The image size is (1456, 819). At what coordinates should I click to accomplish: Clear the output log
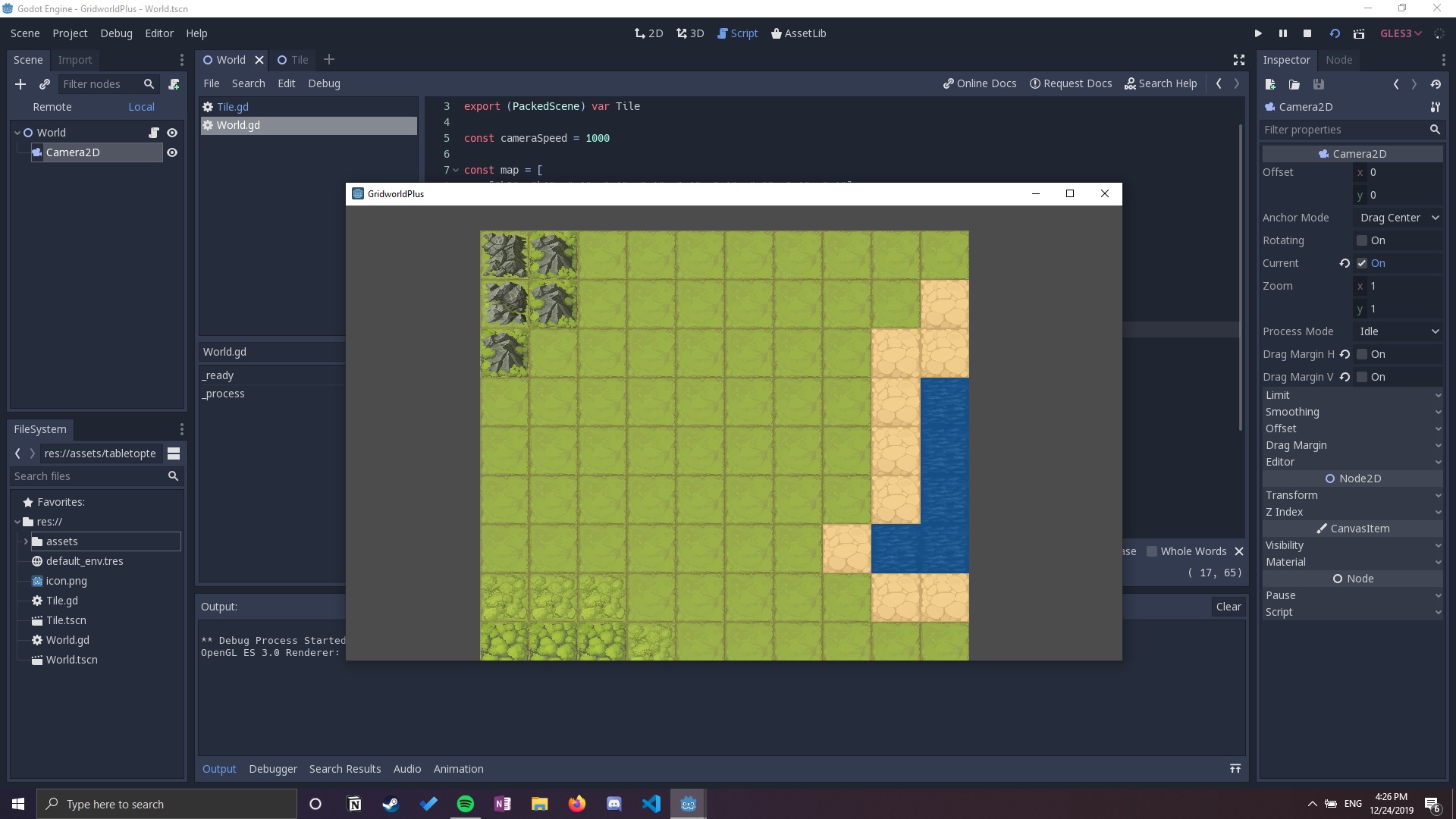(x=1228, y=607)
